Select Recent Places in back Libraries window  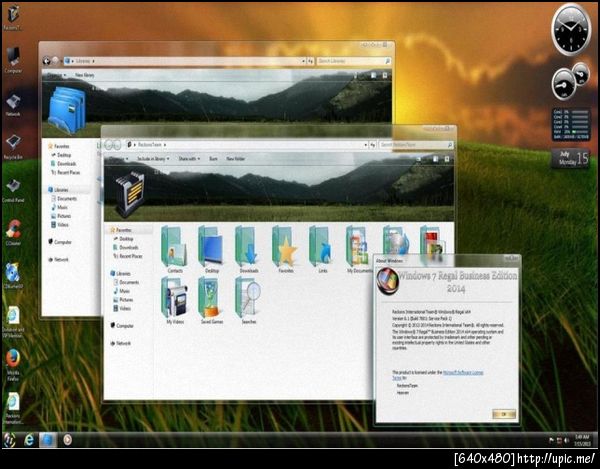point(65,173)
